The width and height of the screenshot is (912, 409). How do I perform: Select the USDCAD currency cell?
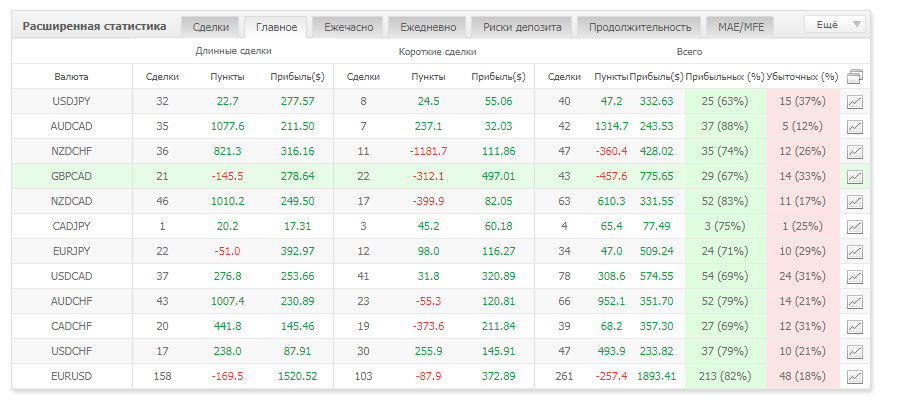tap(72, 276)
